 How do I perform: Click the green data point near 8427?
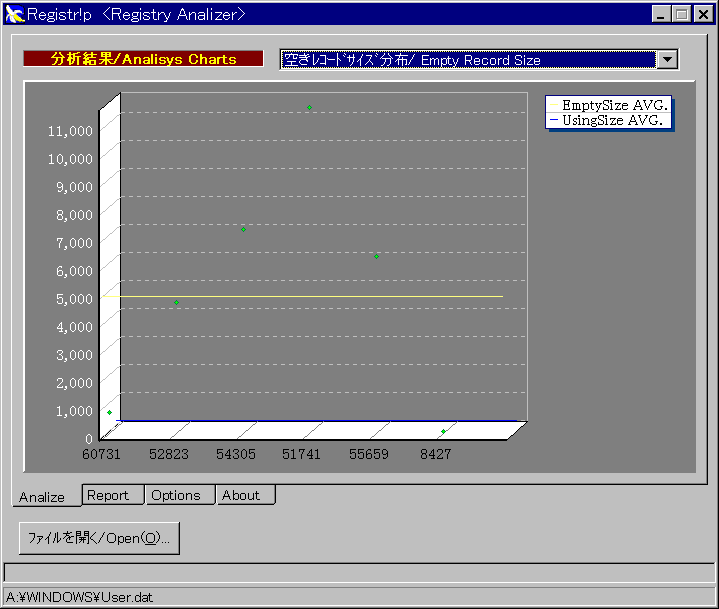[443, 432]
